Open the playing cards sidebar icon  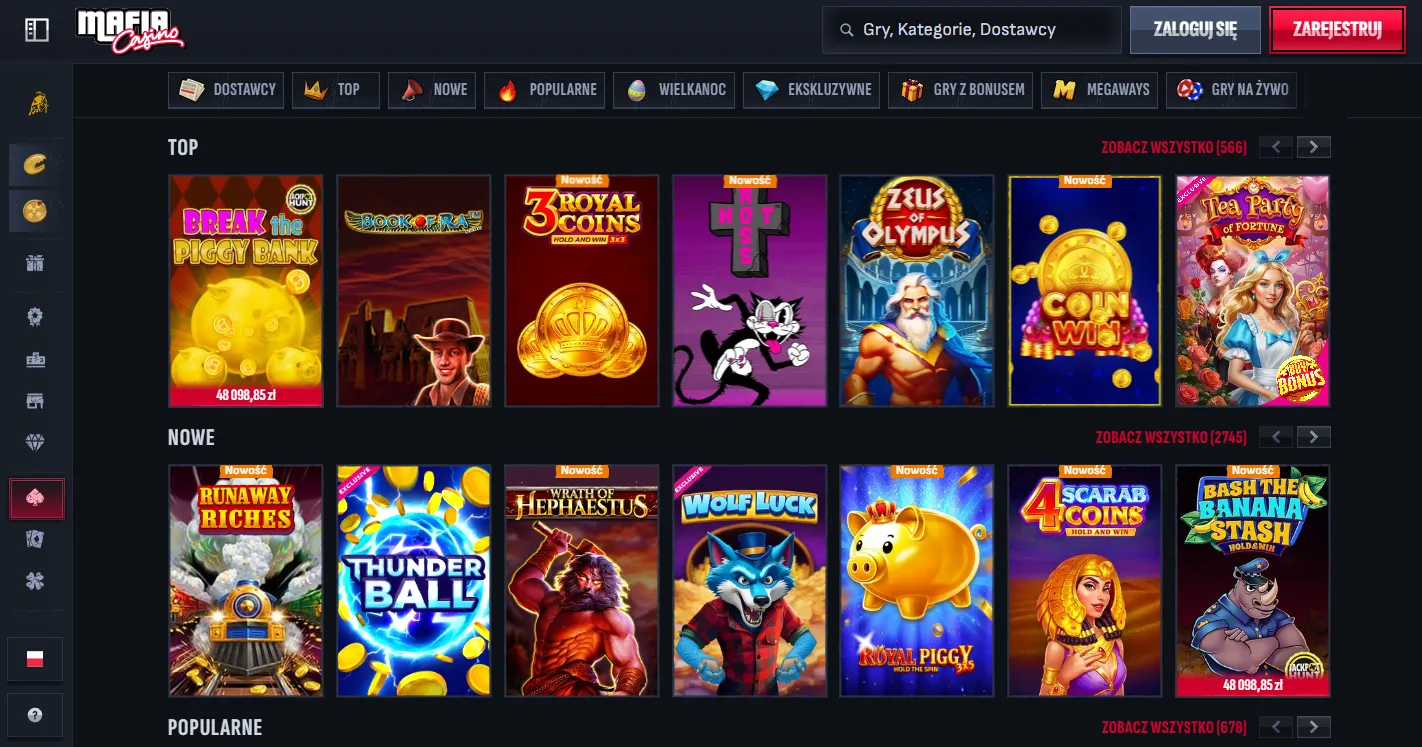pyautogui.click(x=37, y=540)
